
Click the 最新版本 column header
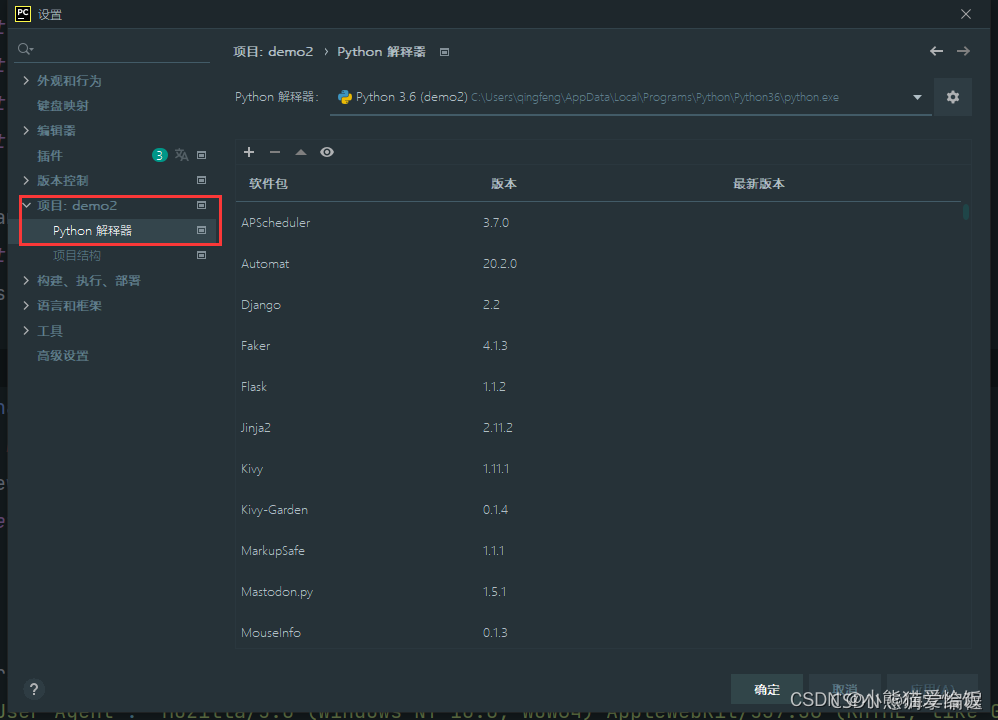758,183
